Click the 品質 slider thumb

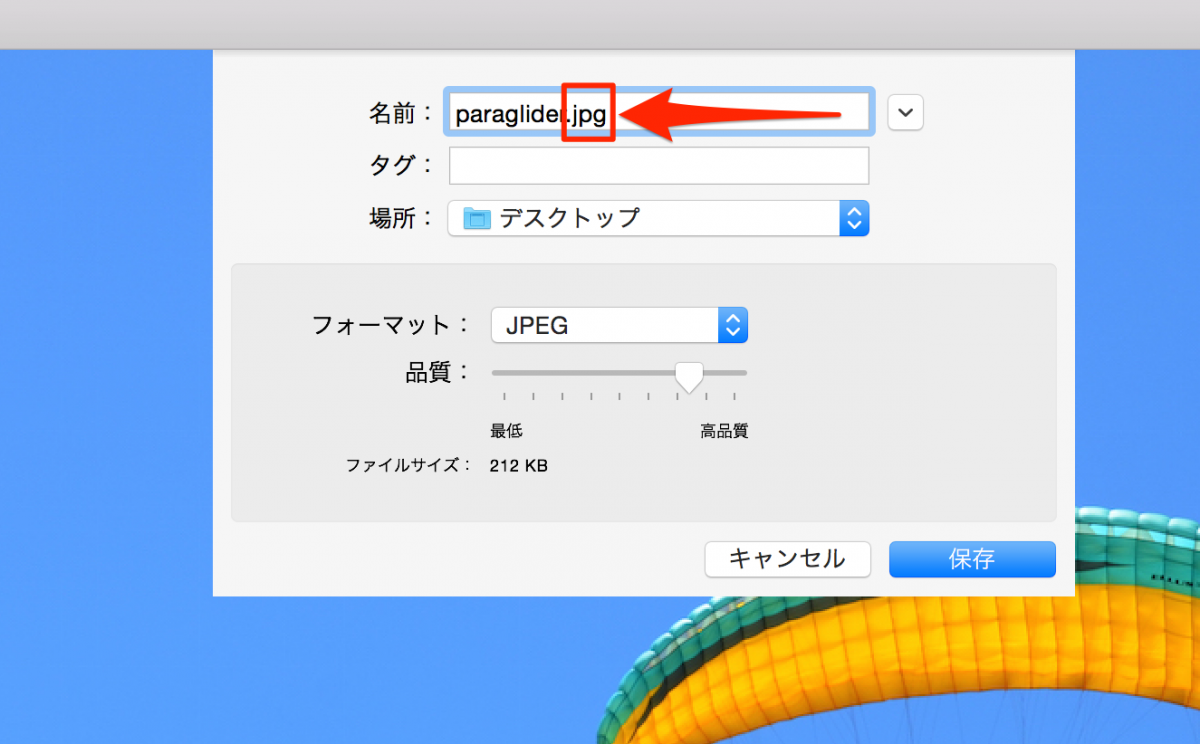[x=688, y=376]
